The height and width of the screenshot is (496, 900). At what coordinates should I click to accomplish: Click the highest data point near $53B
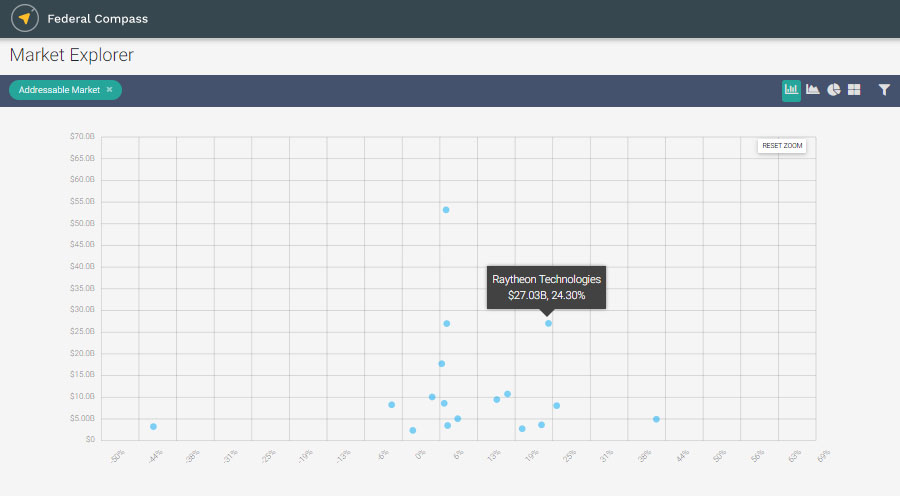(x=446, y=210)
